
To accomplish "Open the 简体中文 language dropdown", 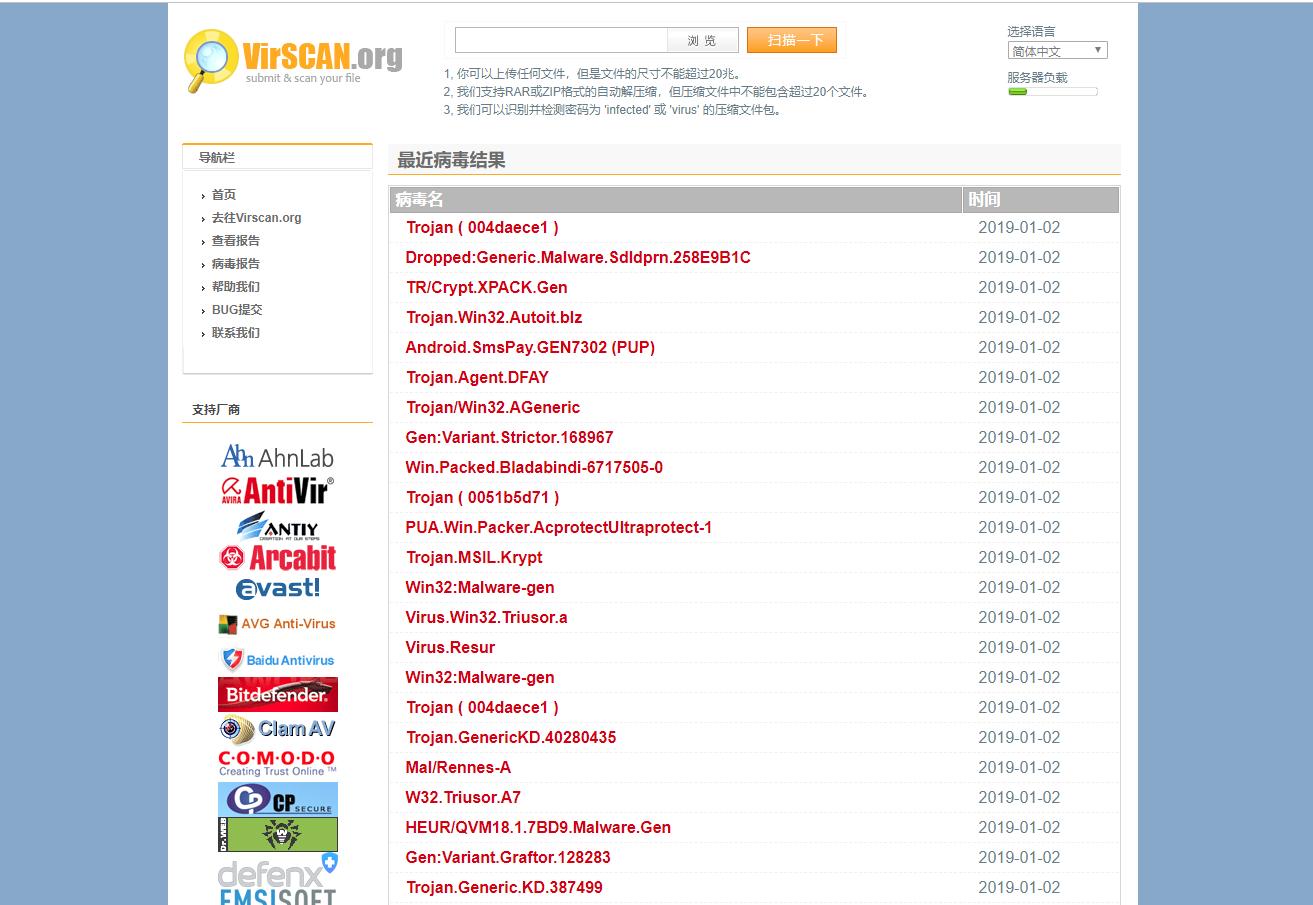I will pyautogui.click(x=1057, y=50).
